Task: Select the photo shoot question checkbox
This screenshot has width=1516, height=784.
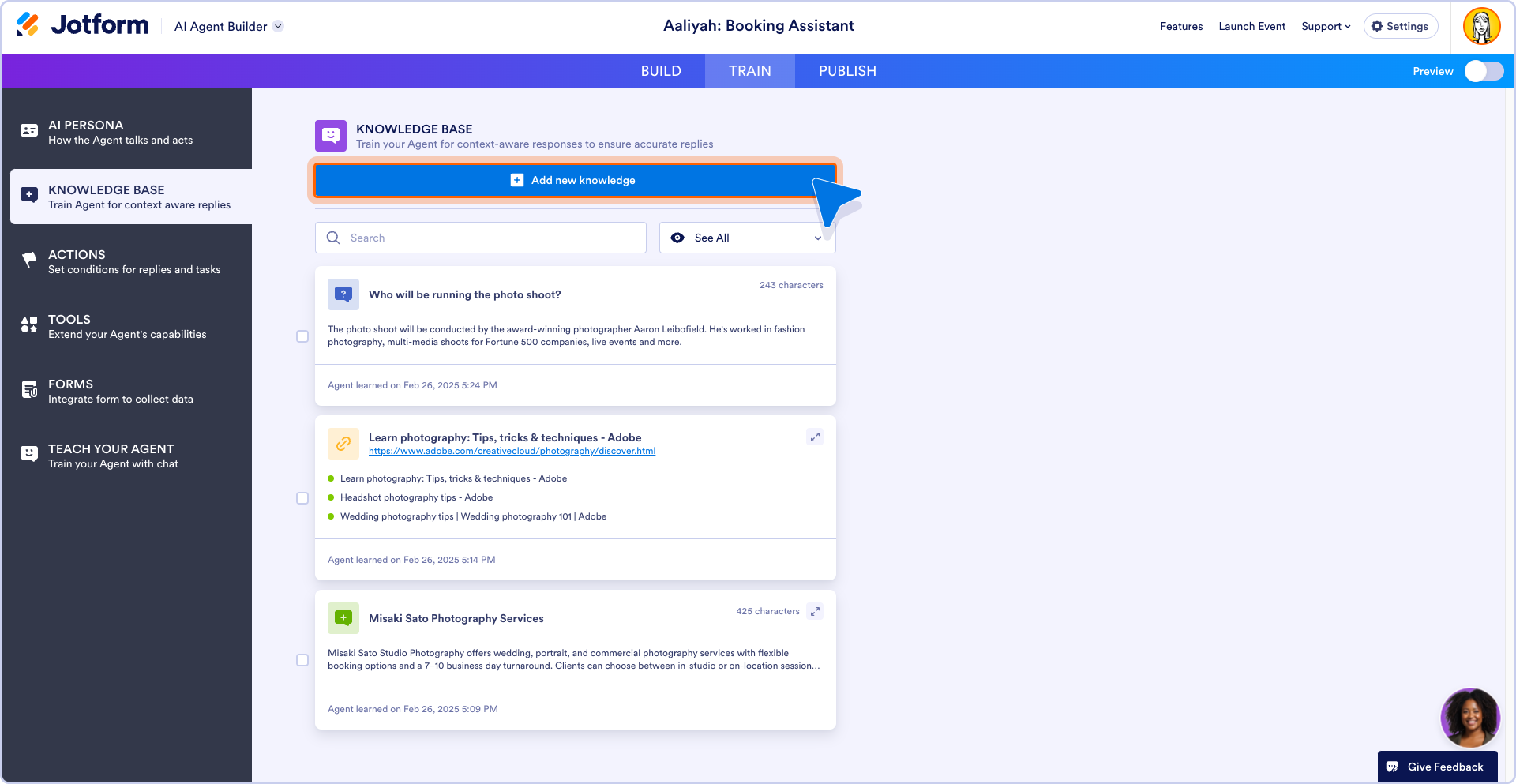Action: (x=302, y=336)
